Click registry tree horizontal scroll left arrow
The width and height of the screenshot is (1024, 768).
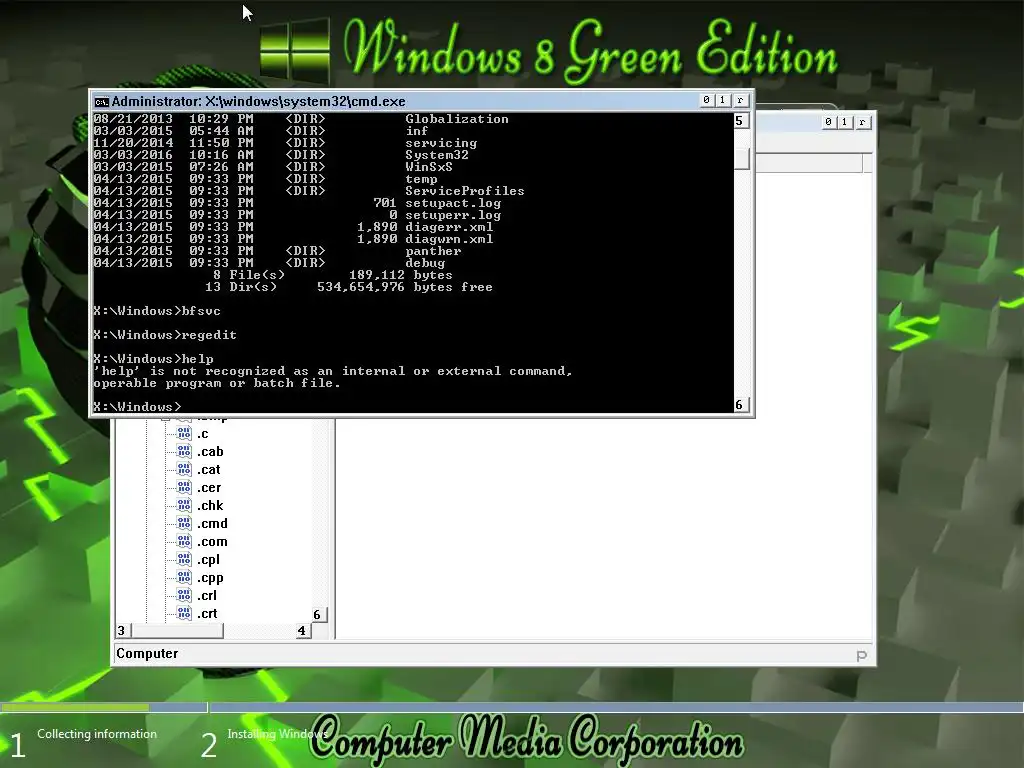122,630
